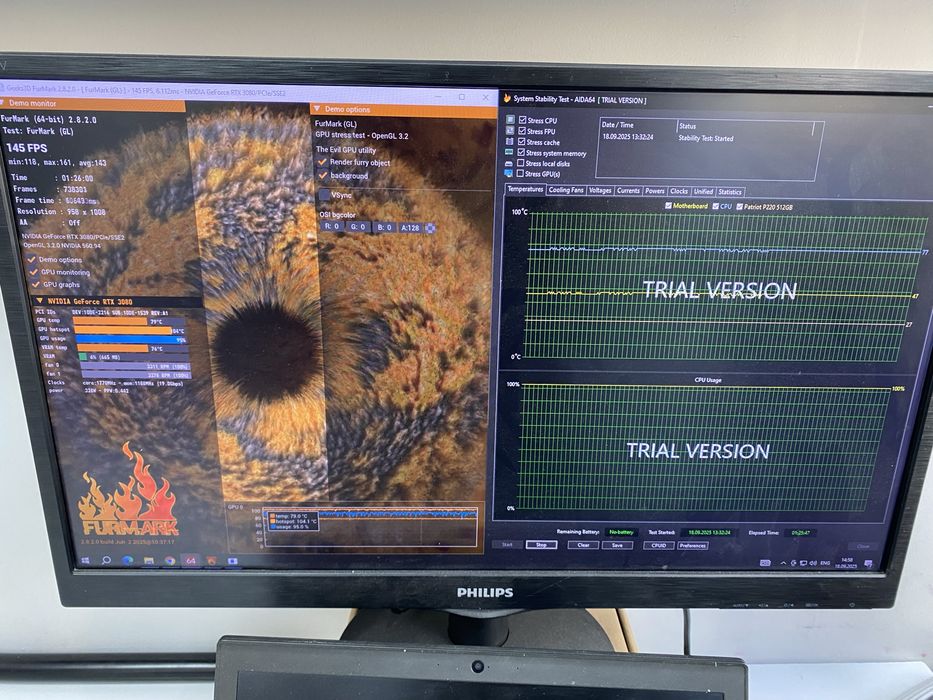Screen dimensions: 933x700
Task: Click the CPUID button
Action: pos(659,545)
